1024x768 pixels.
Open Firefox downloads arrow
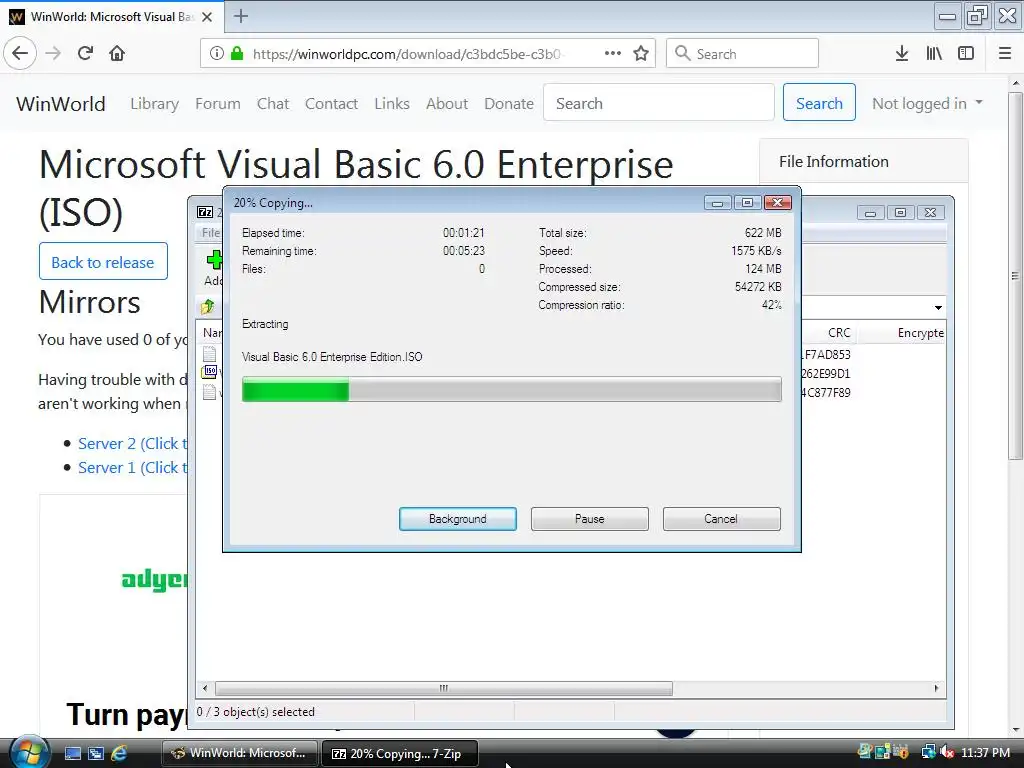click(901, 54)
